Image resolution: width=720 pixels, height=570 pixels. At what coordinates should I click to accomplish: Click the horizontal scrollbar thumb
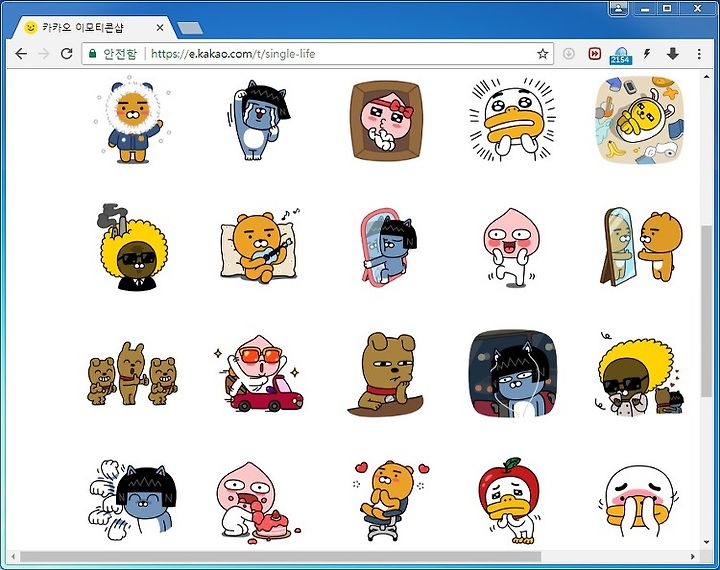coord(280,556)
